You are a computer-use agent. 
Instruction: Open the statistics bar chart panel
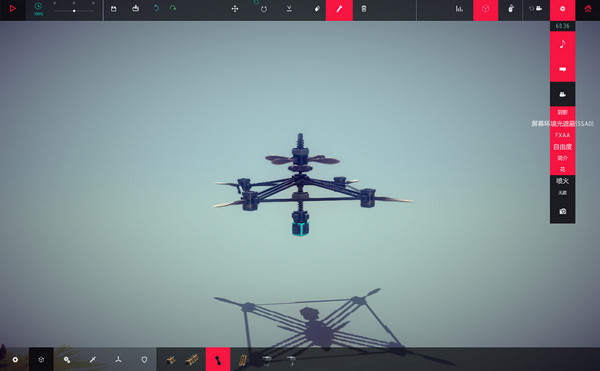coord(459,8)
